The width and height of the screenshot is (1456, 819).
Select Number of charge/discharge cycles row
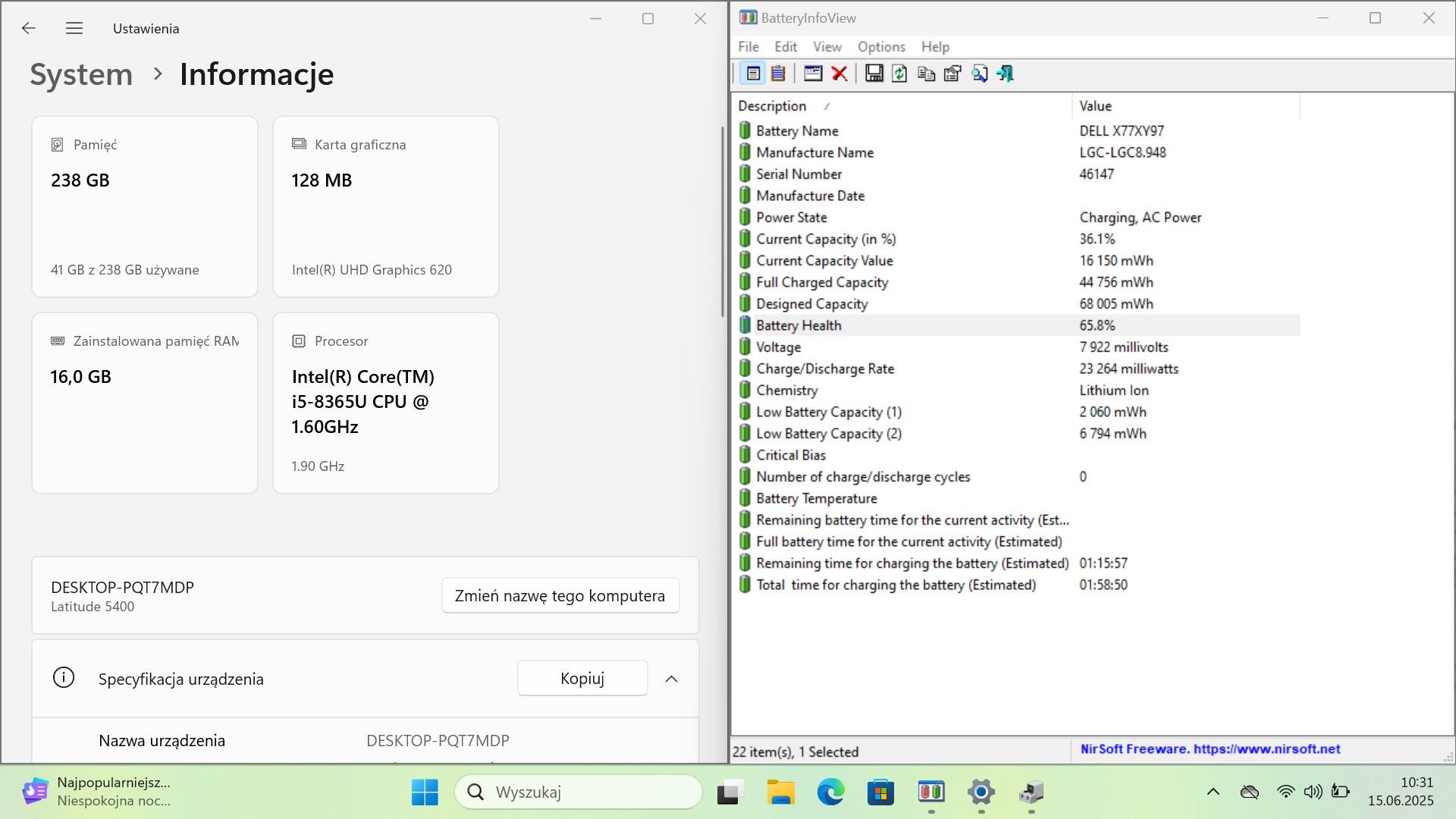pos(1016,477)
